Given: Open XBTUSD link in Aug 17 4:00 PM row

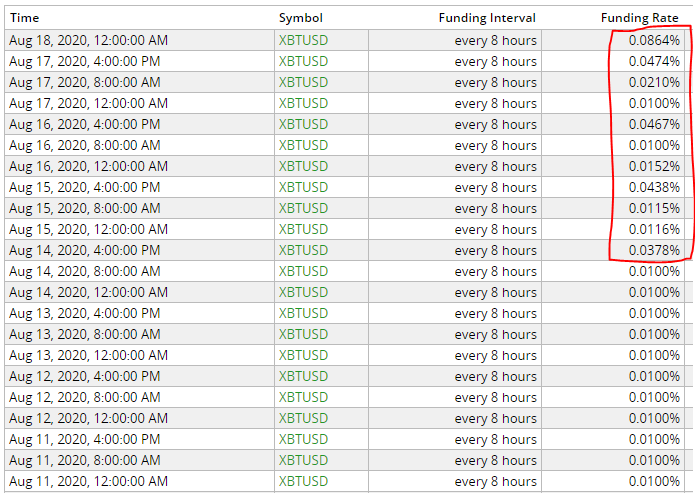Looking at the screenshot, I should (303, 61).
